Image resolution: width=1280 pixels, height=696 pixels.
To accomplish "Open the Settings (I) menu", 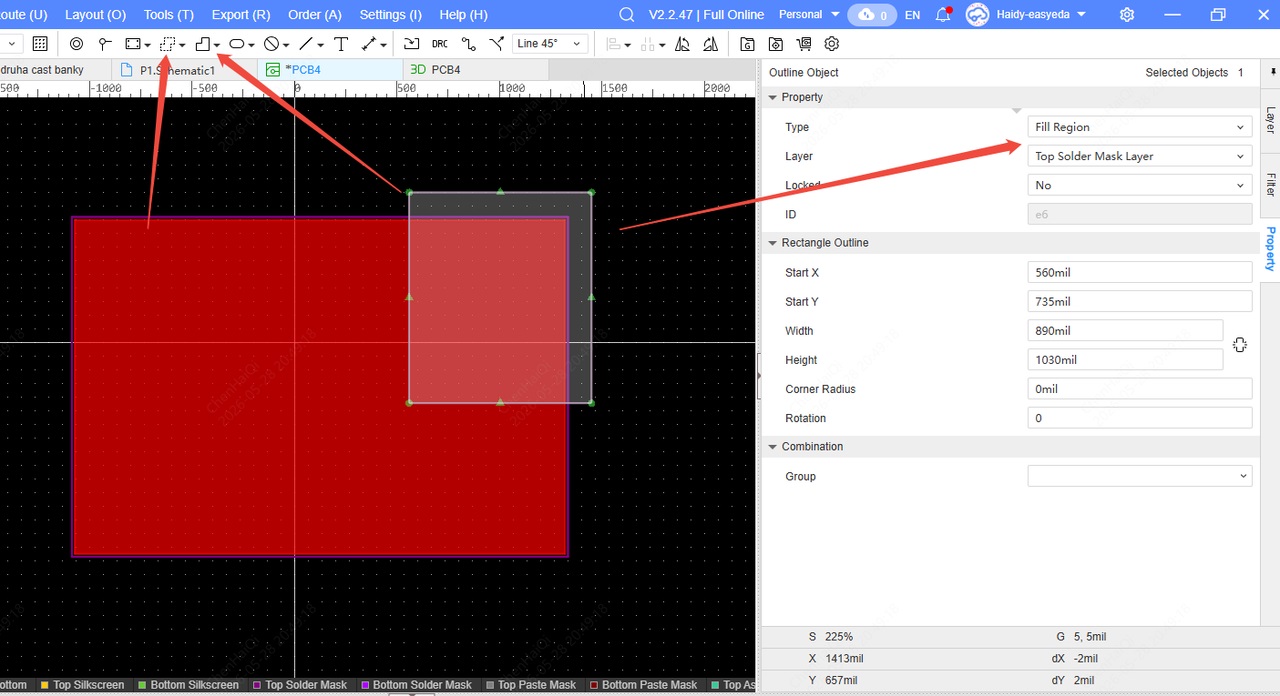I will [x=391, y=14].
